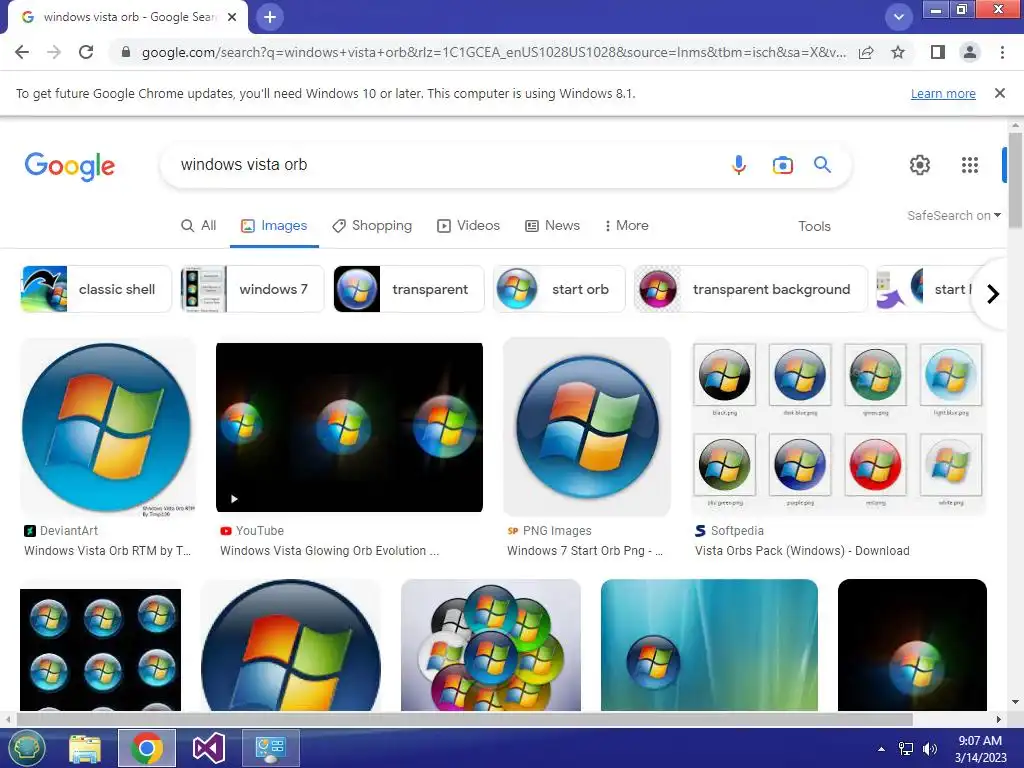The height and width of the screenshot is (768, 1024).
Task: Open the Windows Vista Glowing Orb Evolution link
Action: click(x=329, y=551)
